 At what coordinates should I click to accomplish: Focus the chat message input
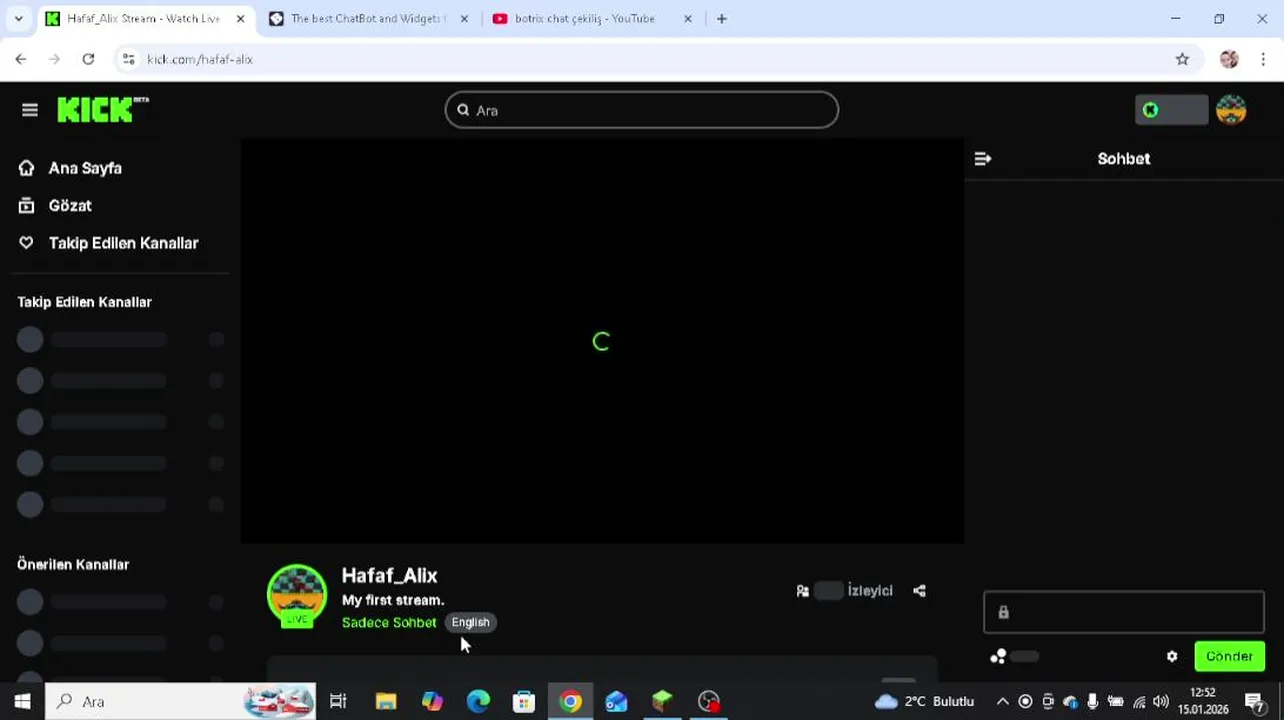pos(1124,612)
